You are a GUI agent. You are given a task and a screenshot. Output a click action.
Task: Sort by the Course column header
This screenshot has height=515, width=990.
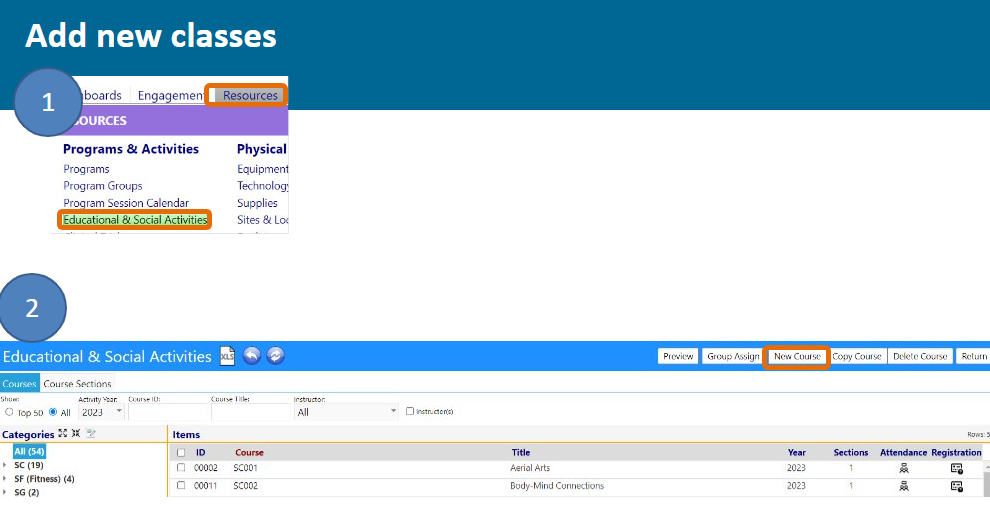249,453
